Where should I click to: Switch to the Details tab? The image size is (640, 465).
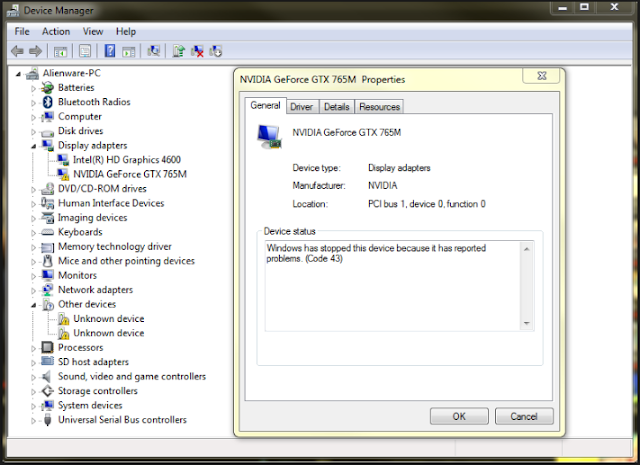point(337,107)
